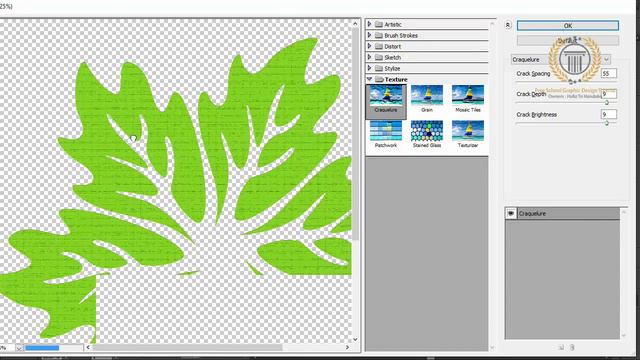Viewport: 640px width, 360px height.
Task: Select the Stained Glass filter thumbnail
Action: click(x=427, y=134)
